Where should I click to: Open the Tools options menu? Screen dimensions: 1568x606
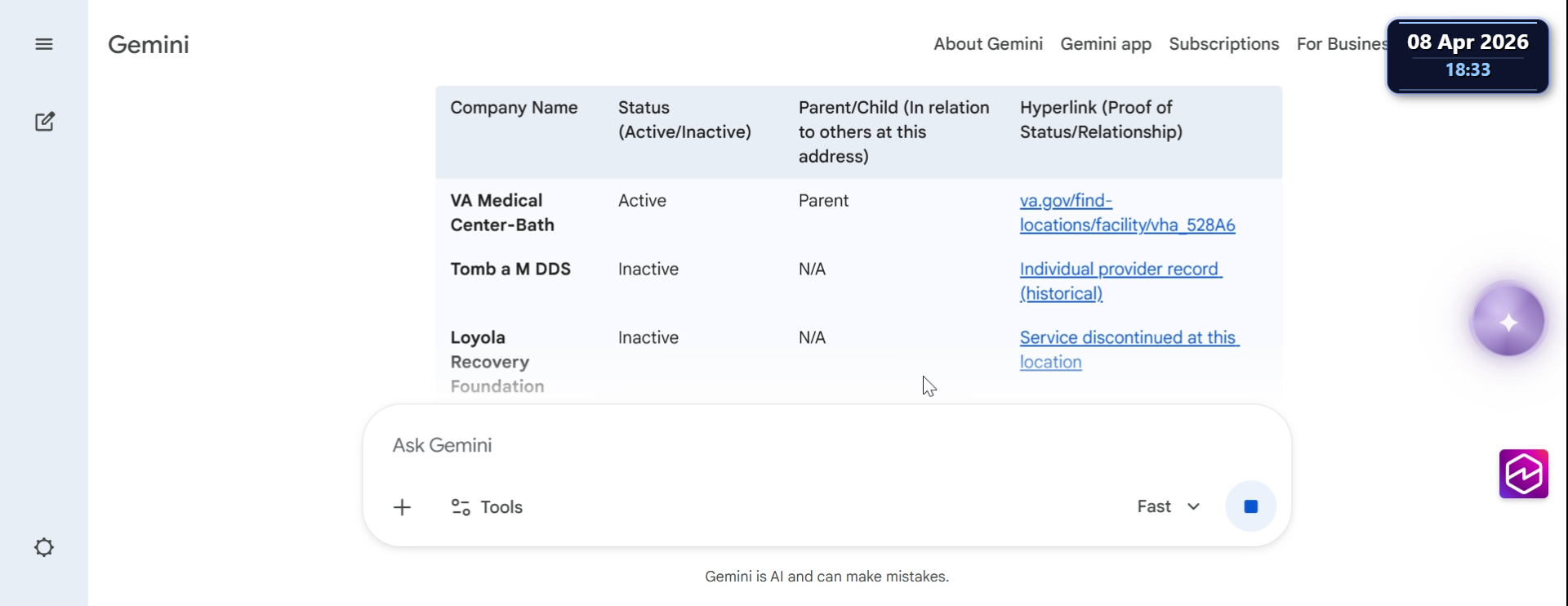(488, 507)
